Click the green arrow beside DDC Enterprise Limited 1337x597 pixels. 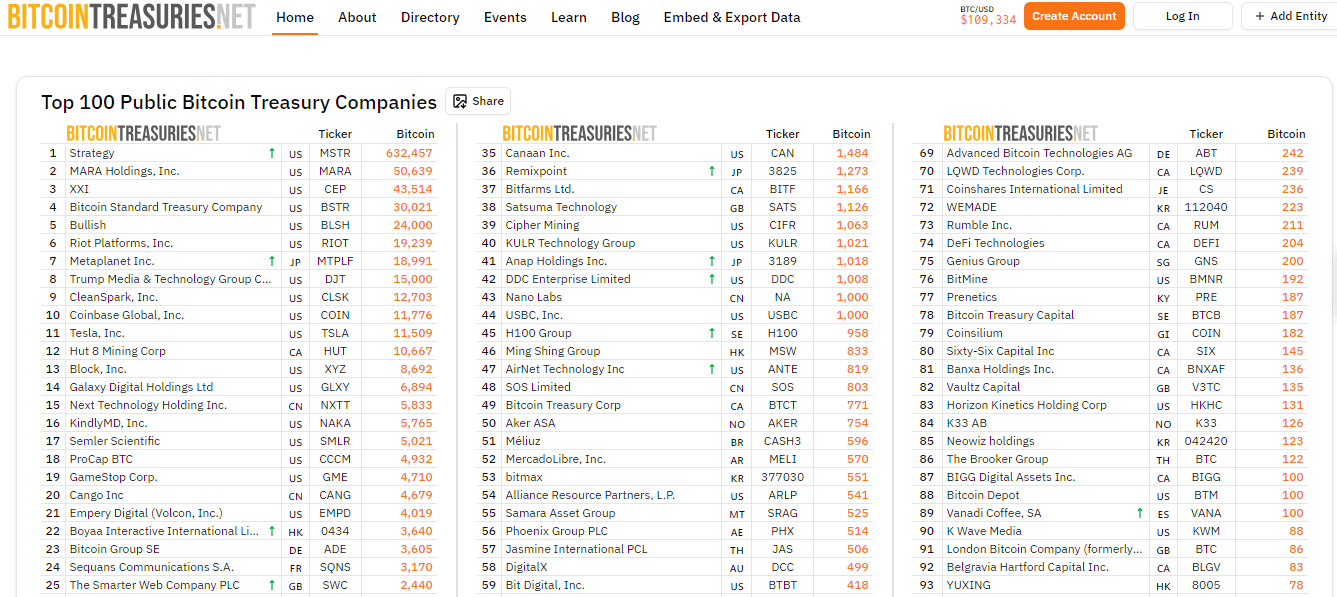pyautogui.click(x=711, y=279)
